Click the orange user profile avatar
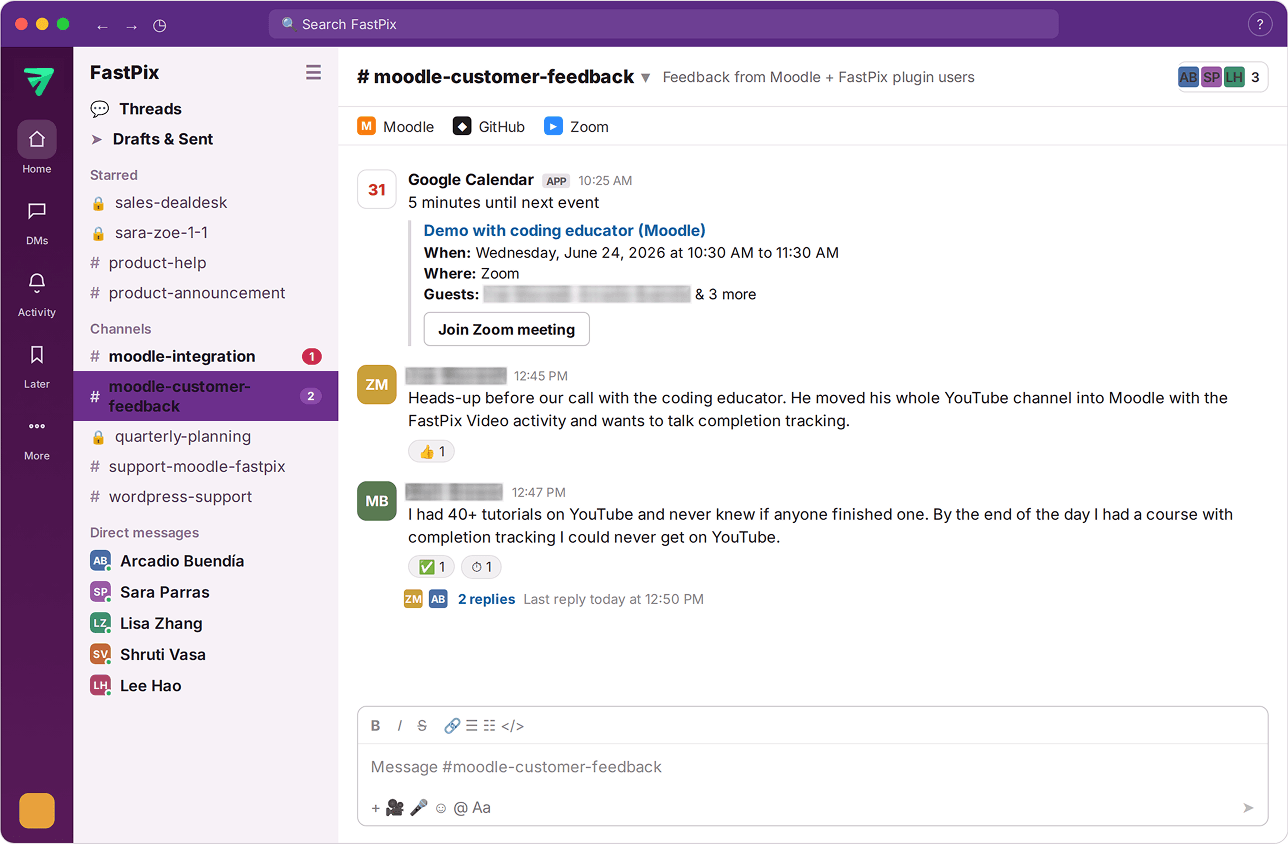The height and width of the screenshot is (844, 1288). [x=37, y=810]
